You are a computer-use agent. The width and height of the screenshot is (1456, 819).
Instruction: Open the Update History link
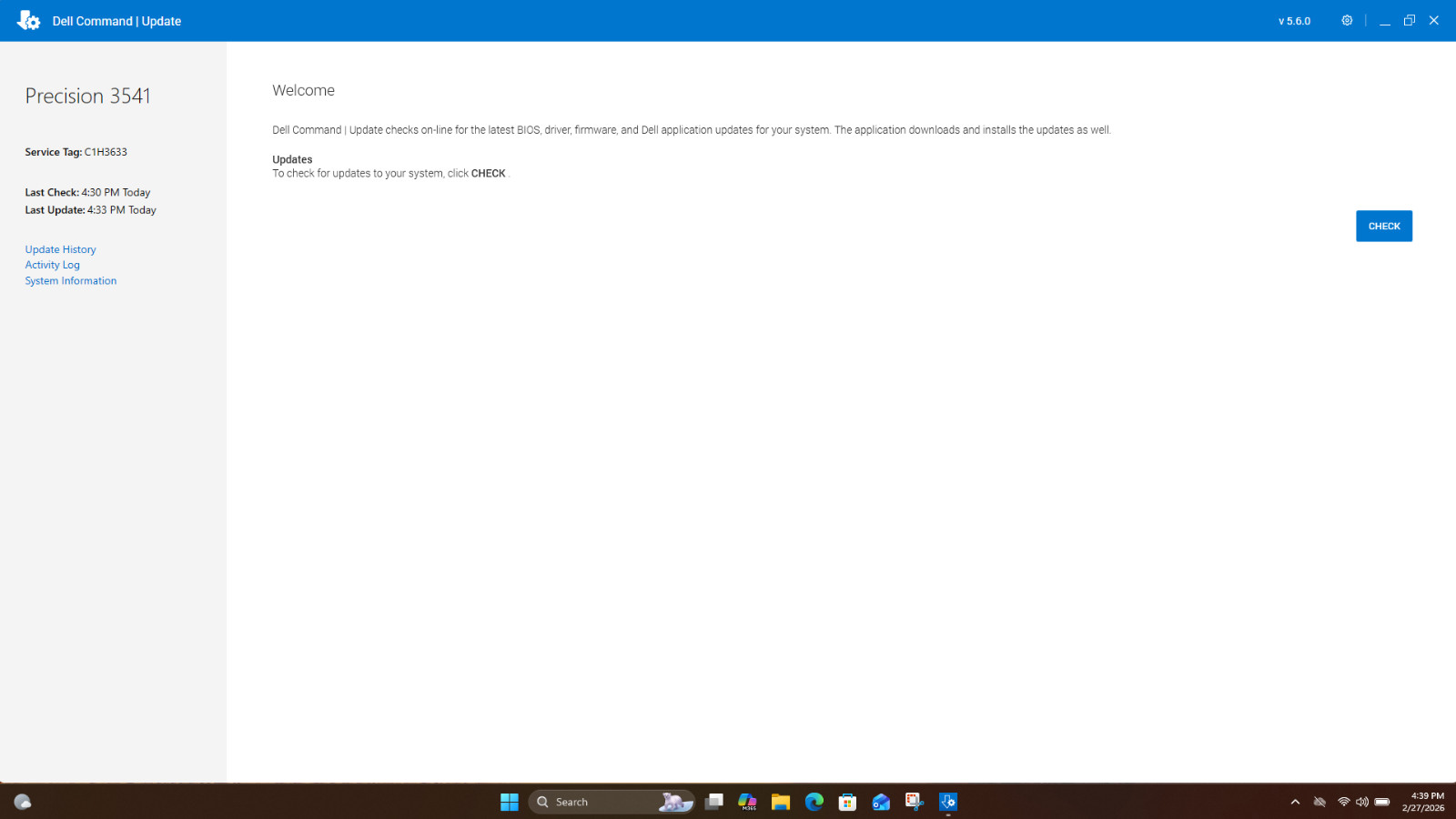tap(60, 249)
